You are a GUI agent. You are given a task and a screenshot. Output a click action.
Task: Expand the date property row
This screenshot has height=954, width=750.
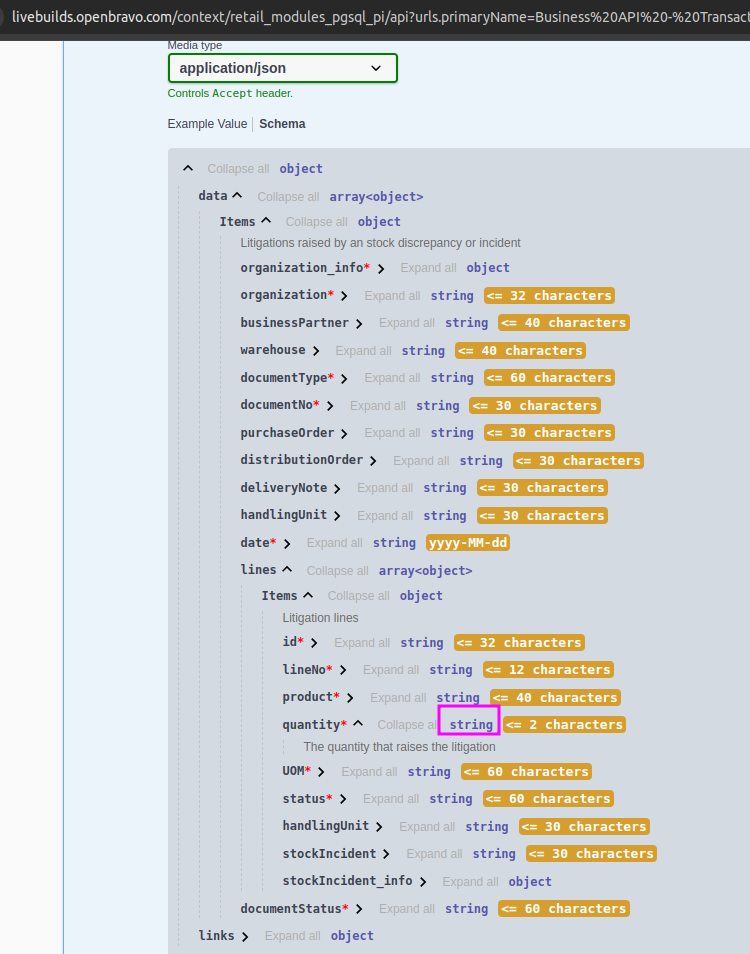pos(287,543)
